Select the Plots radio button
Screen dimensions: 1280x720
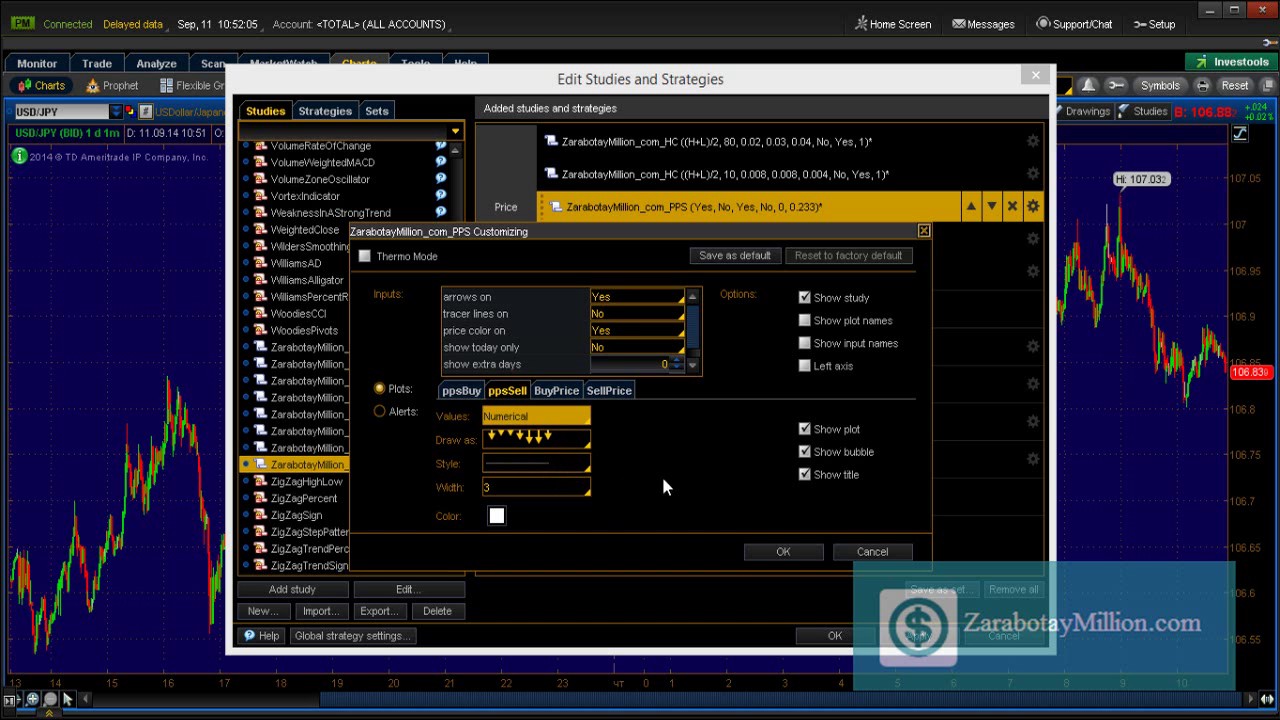[379, 388]
